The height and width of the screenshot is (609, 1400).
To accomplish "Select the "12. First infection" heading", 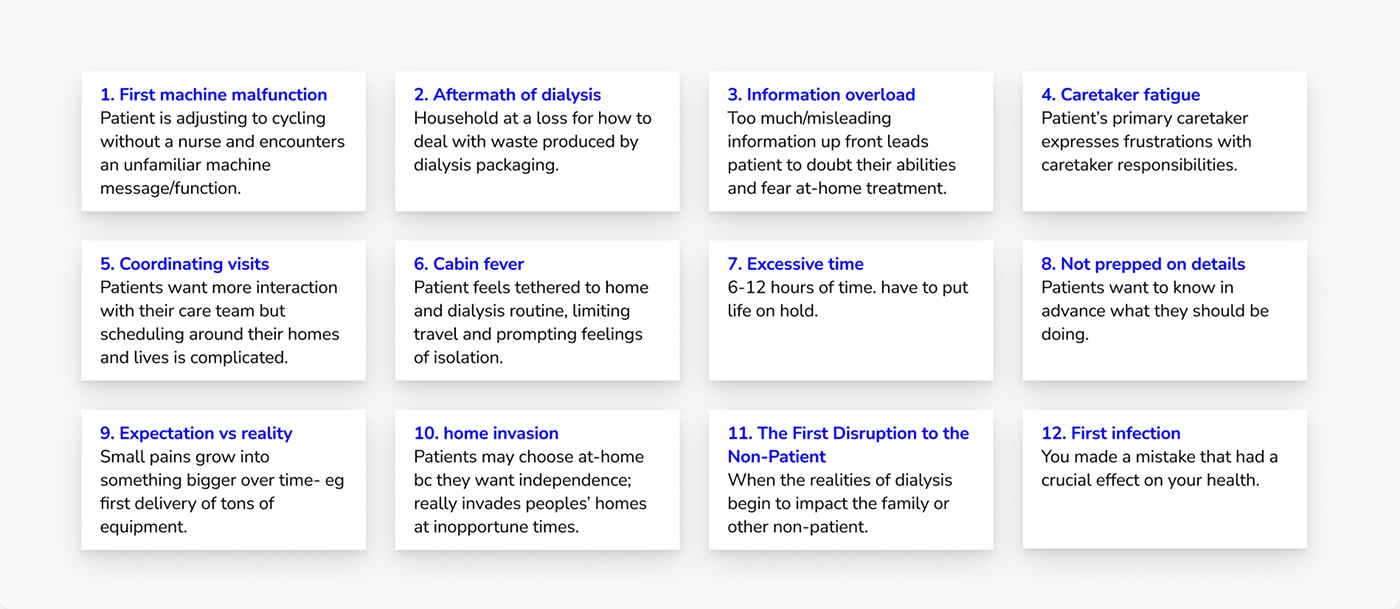I will [1110, 433].
